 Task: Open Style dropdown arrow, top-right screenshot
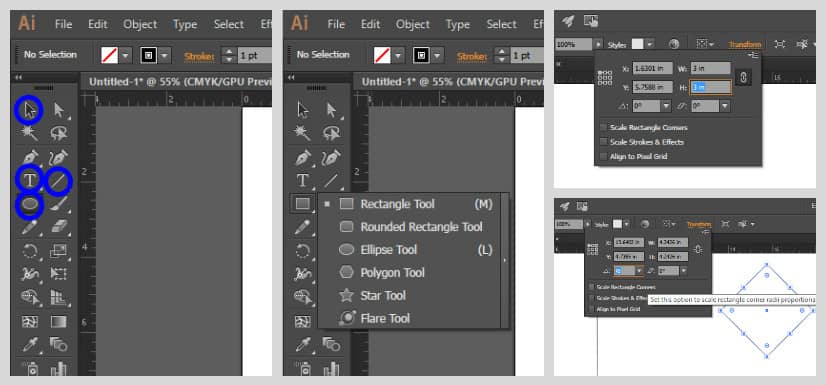click(650, 44)
